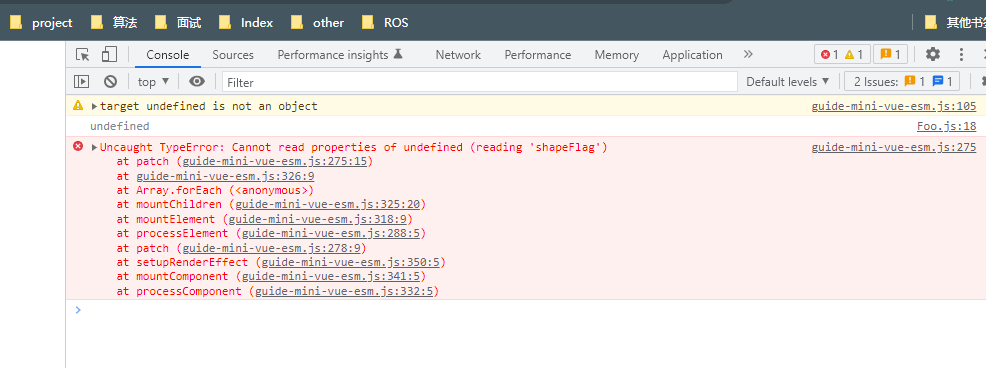986x368 pixels.
Task: Click the red error count badge
Action: point(829,55)
